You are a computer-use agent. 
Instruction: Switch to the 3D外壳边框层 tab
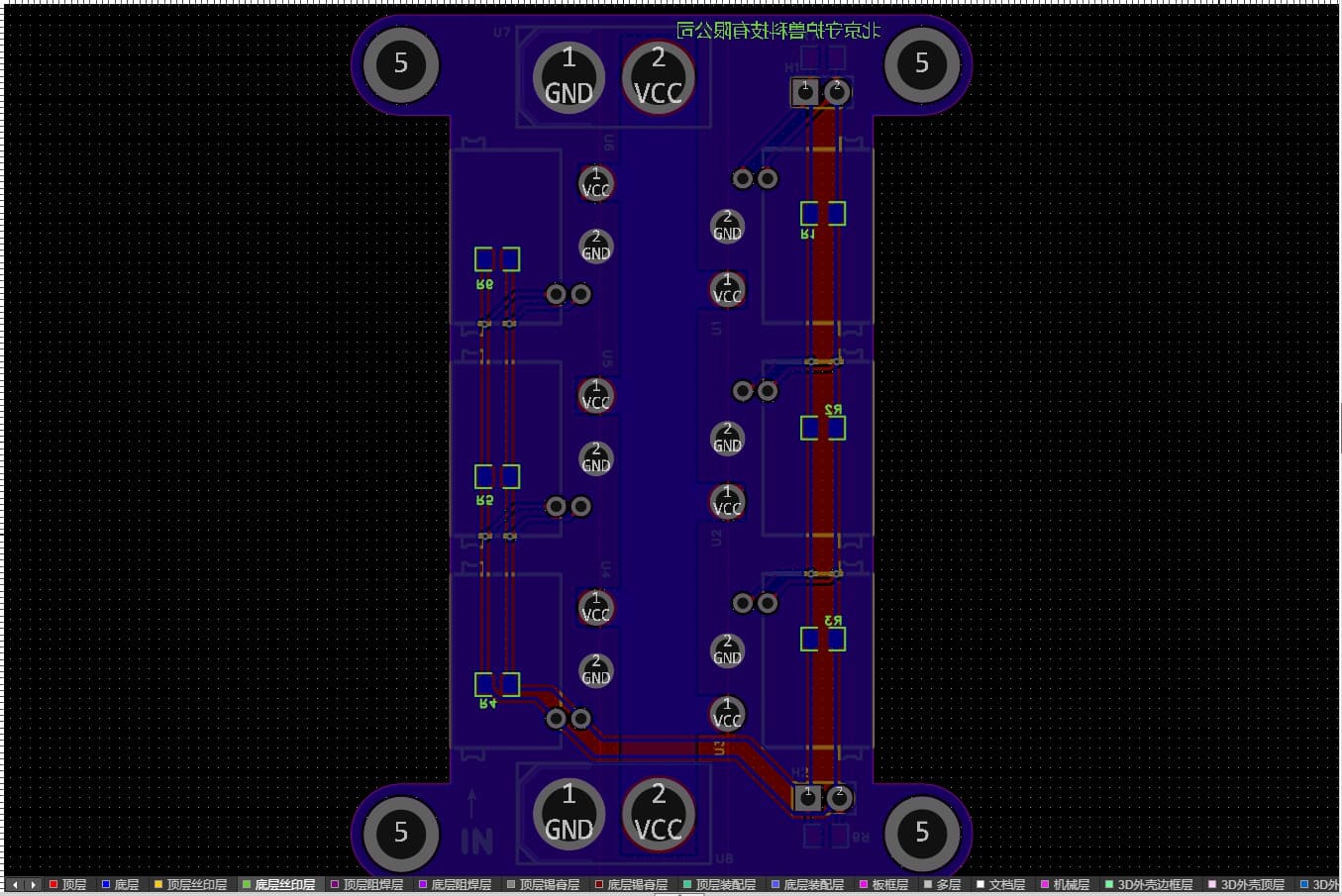click(x=1149, y=884)
